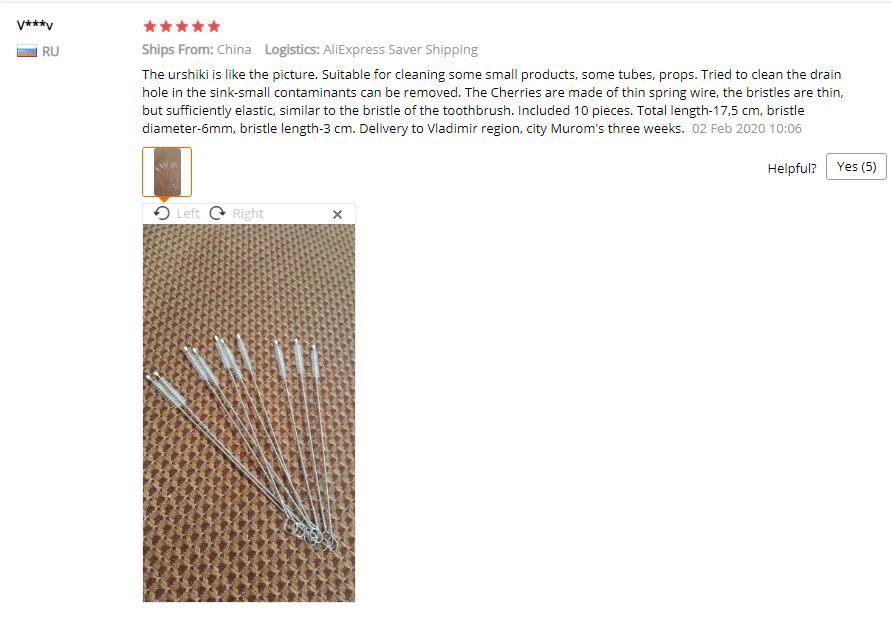Click the "Right" rotation label

click(x=248, y=213)
